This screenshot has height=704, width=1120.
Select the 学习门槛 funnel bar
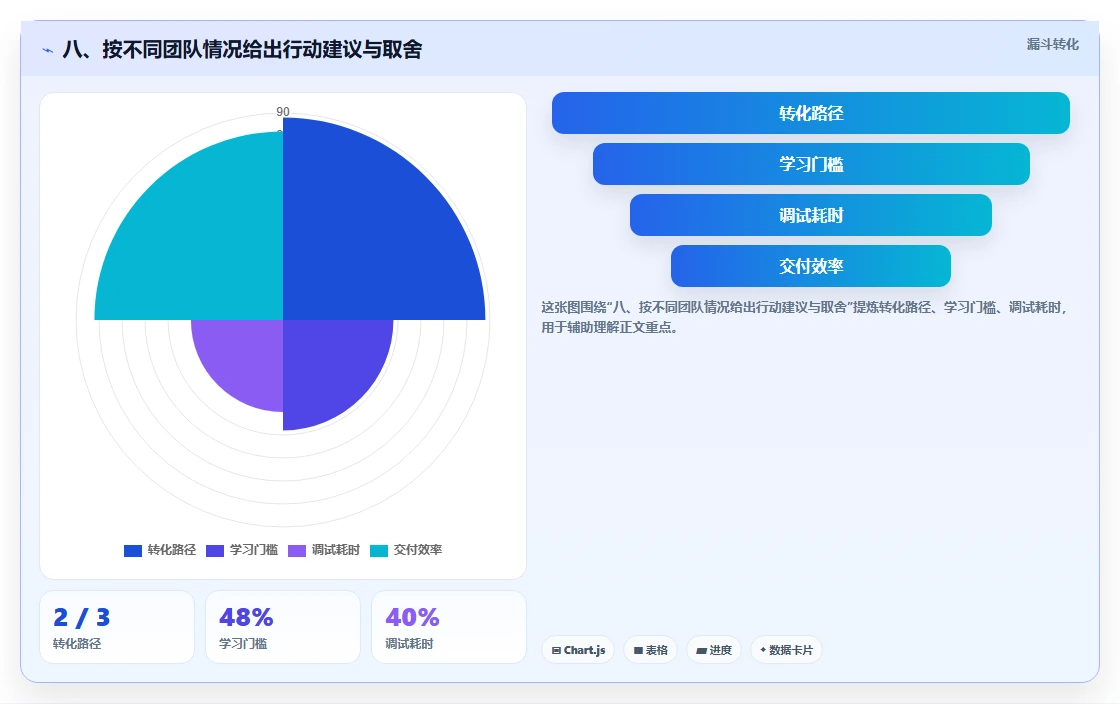pos(811,164)
